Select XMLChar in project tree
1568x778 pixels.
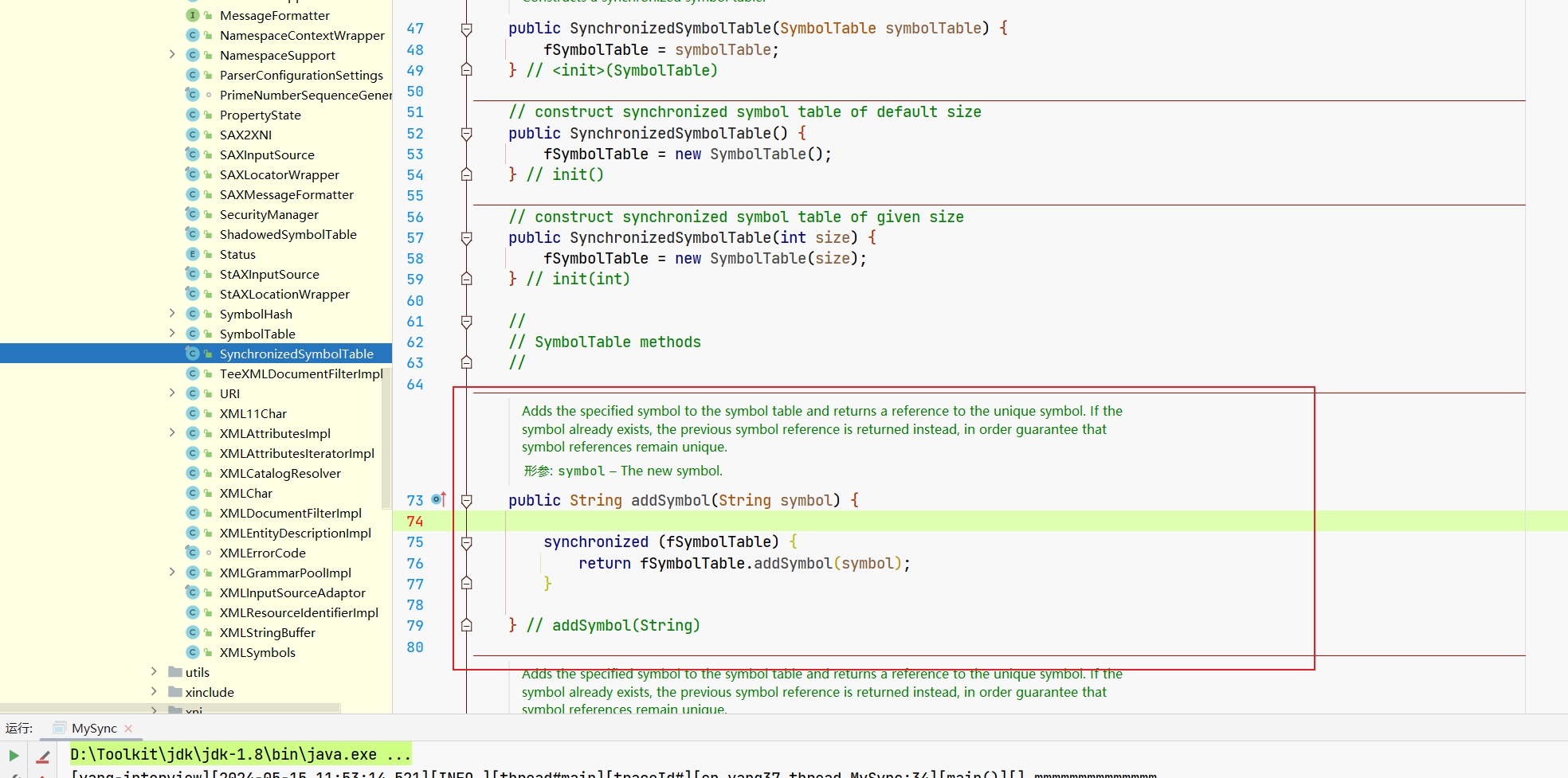click(246, 493)
